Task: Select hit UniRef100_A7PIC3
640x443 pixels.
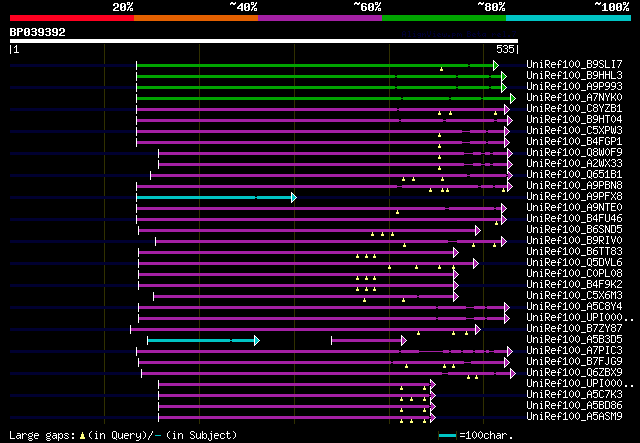Action: pos(574,351)
